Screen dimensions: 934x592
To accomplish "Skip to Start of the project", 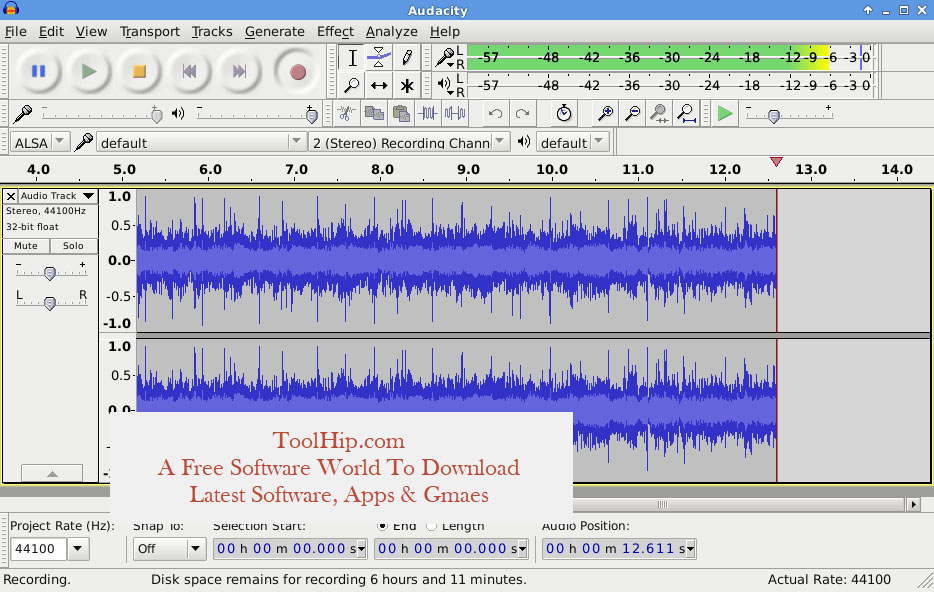I will coord(189,71).
